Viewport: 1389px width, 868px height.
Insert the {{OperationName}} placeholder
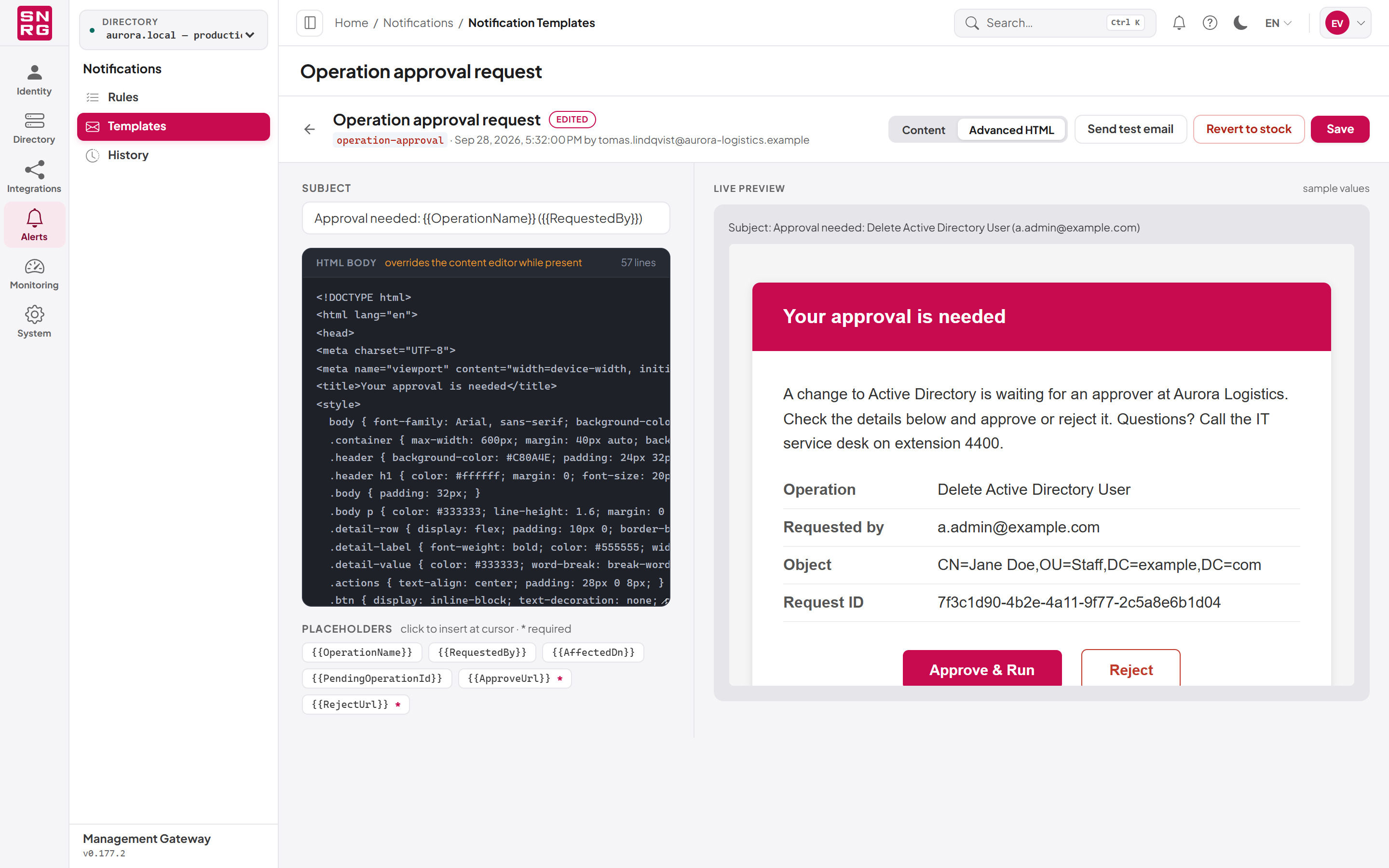pos(362,652)
